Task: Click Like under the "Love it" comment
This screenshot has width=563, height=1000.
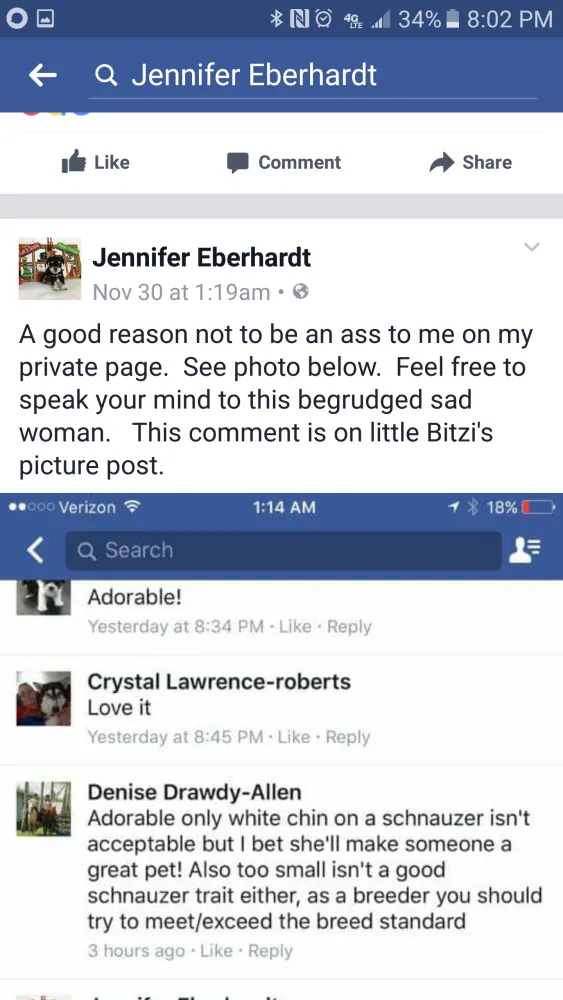Action: 294,737
